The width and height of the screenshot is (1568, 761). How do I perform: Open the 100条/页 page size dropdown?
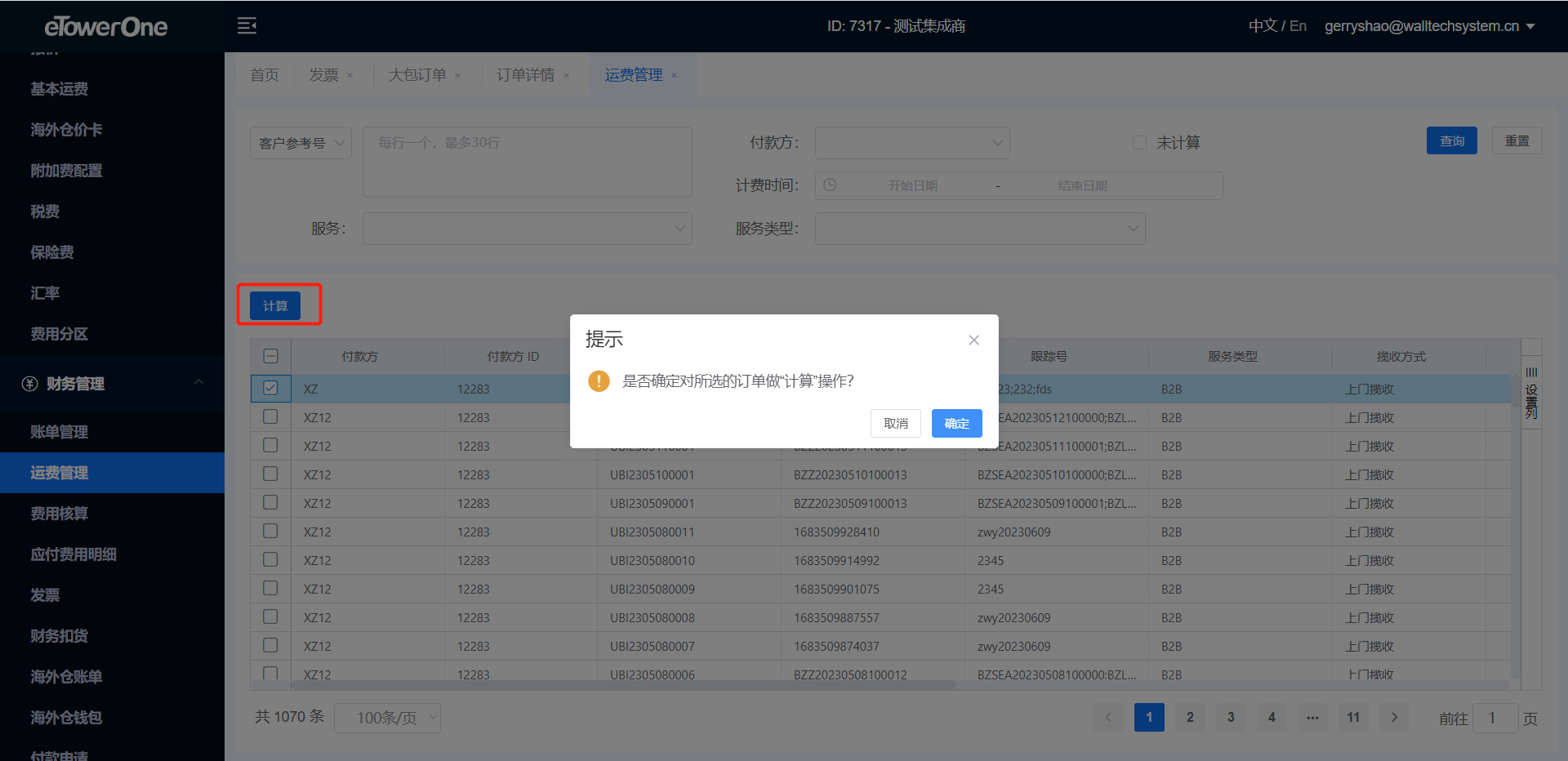(x=388, y=718)
